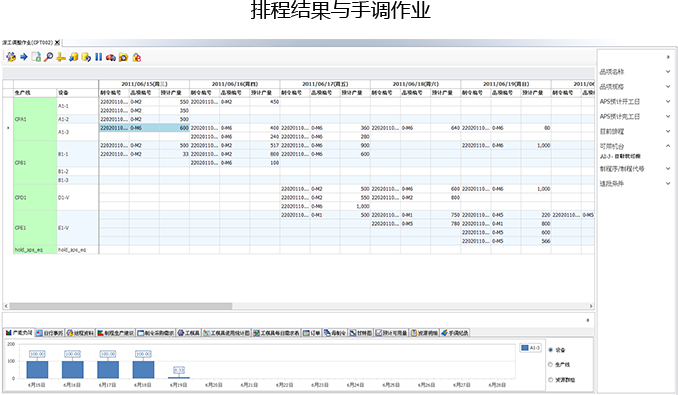Click the 生产线 column header

[35, 93]
